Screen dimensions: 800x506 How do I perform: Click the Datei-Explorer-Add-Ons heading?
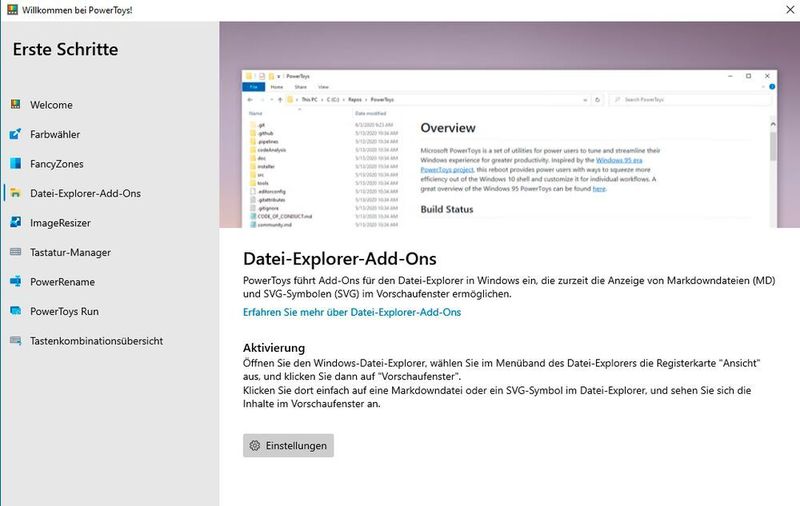339,259
